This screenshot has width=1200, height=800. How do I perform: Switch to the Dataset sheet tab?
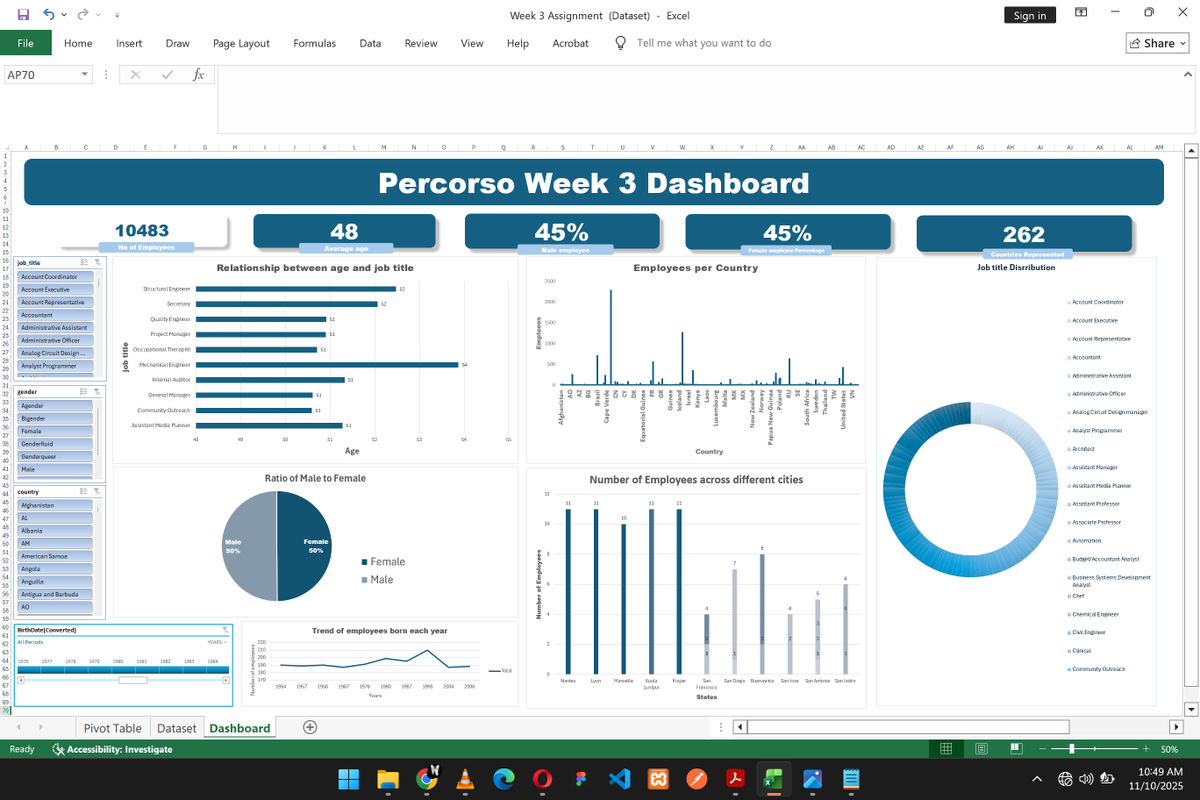coord(177,727)
